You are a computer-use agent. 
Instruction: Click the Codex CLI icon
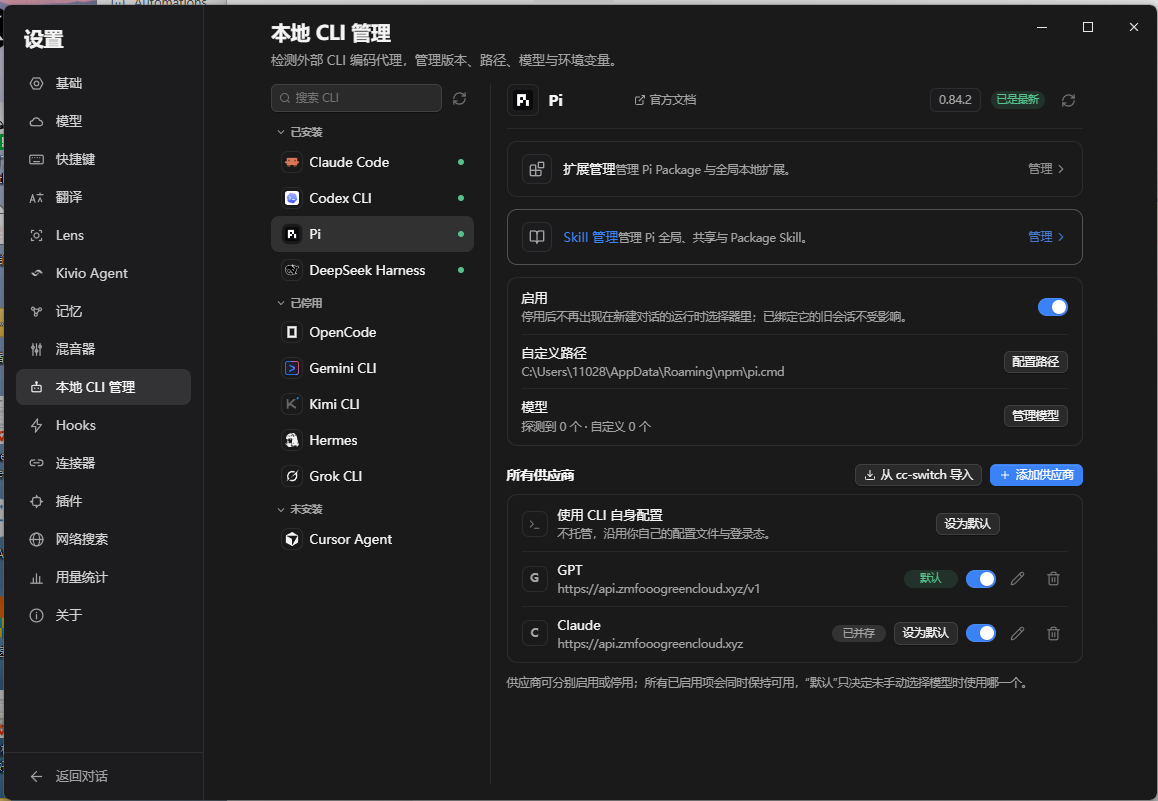click(292, 198)
